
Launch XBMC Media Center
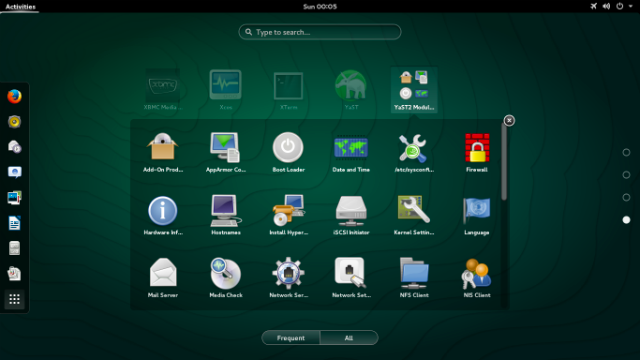tap(163, 90)
